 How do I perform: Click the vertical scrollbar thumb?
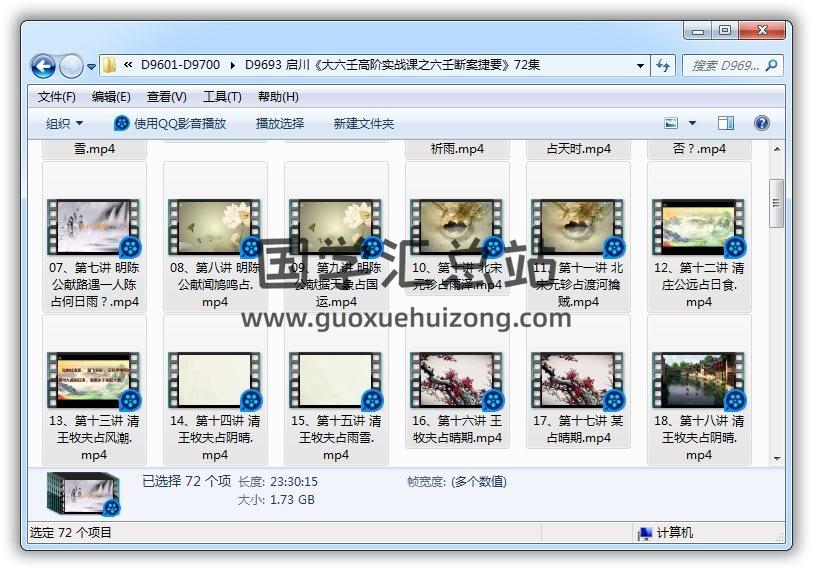coord(776,203)
